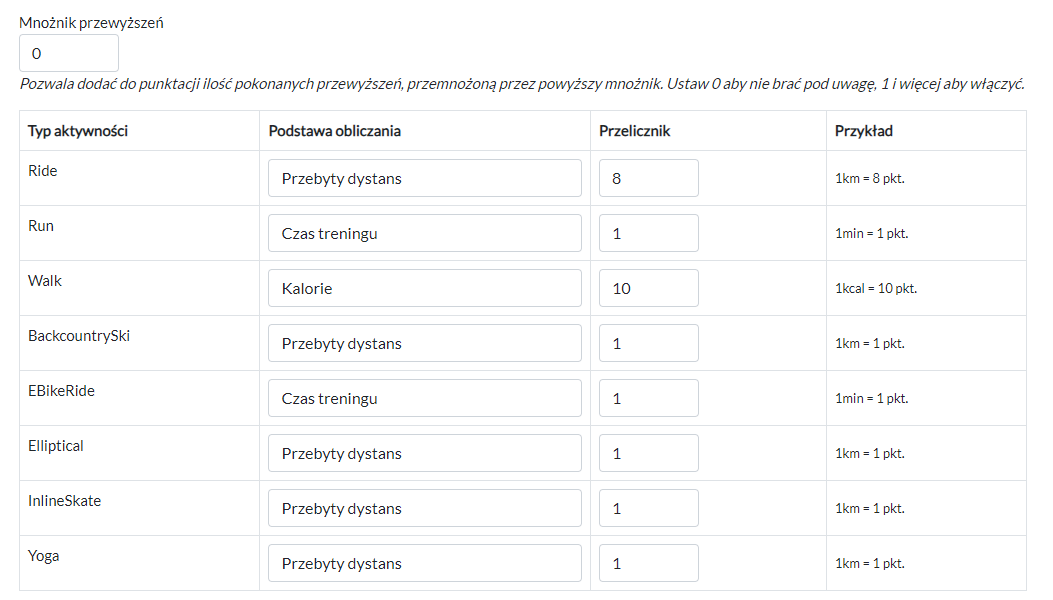The height and width of the screenshot is (600, 1053).
Task: Select the Elliptical Przelicznik input
Action: 648,453
